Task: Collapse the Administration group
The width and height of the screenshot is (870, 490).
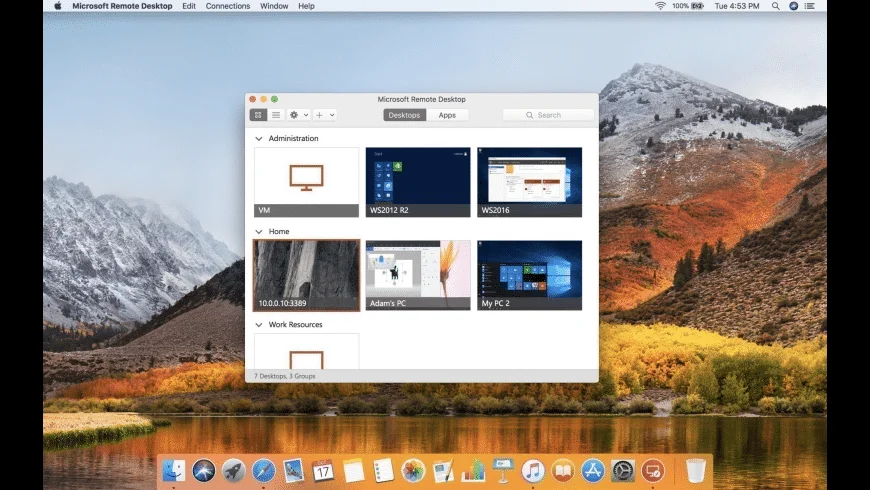Action: click(x=259, y=139)
